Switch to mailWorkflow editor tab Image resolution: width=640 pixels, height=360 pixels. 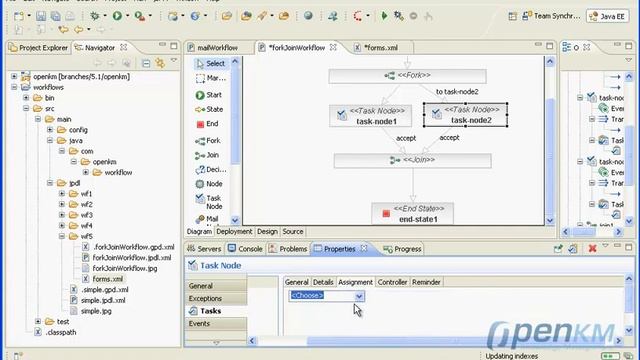213,48
